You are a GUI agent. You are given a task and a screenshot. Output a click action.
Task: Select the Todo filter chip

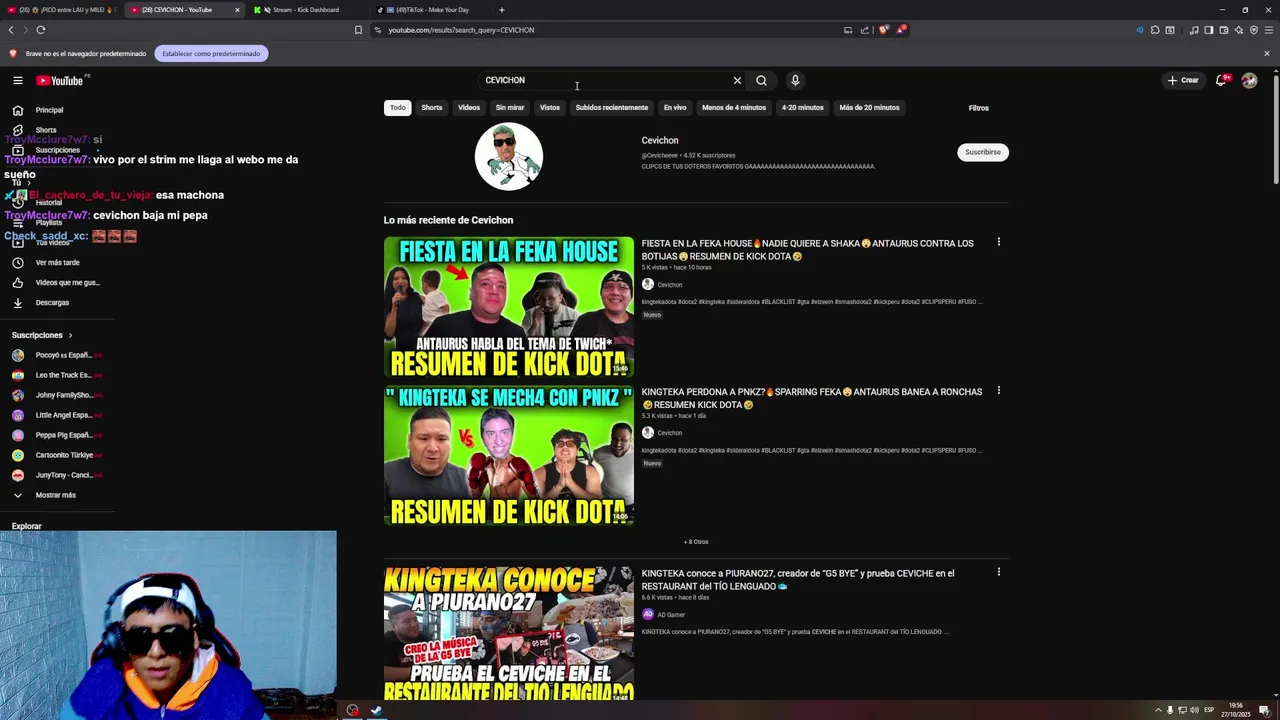click(398, 107)
